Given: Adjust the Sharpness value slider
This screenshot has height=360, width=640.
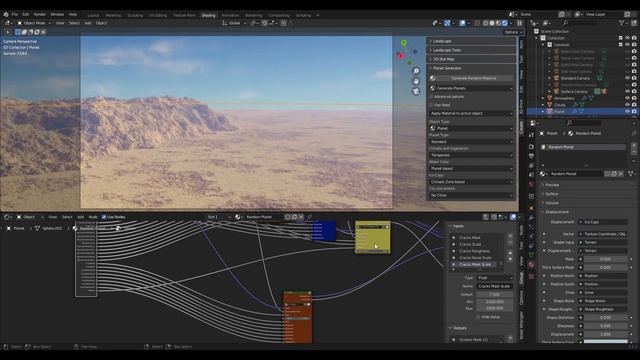Looking at the screenshot, I should pyautogui.click(x=606, y=326).
